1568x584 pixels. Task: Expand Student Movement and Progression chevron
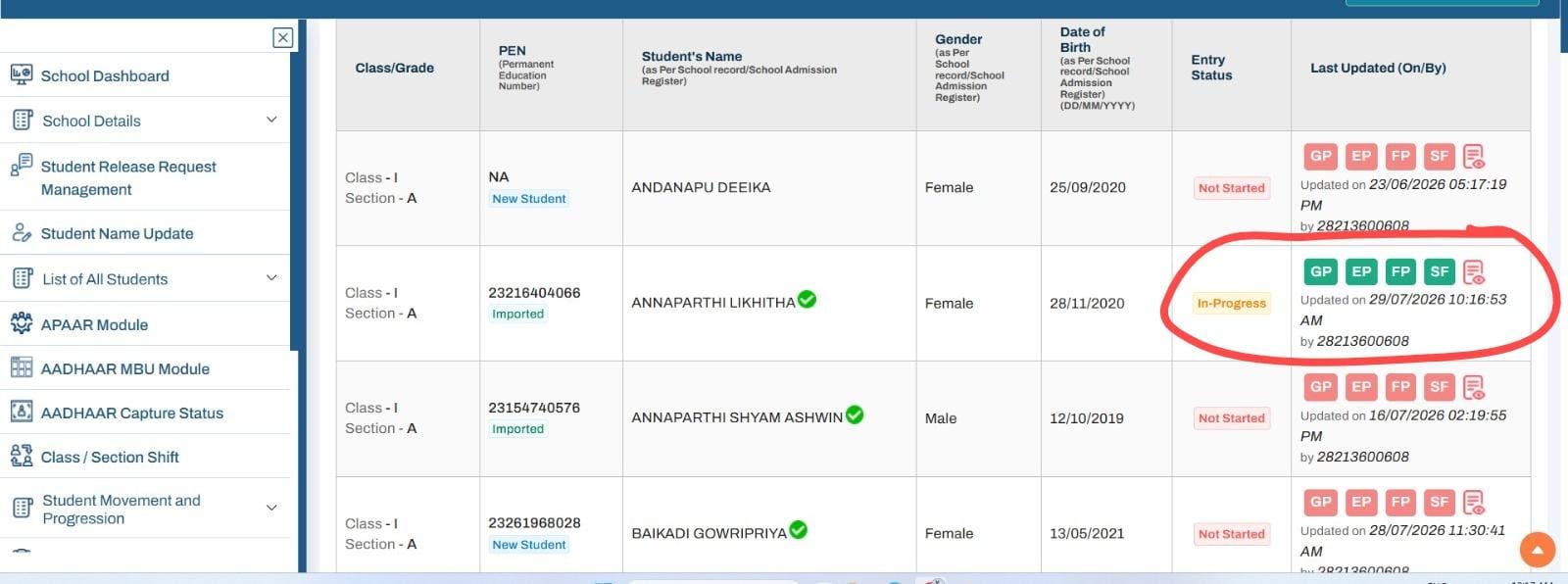[271, 508]
